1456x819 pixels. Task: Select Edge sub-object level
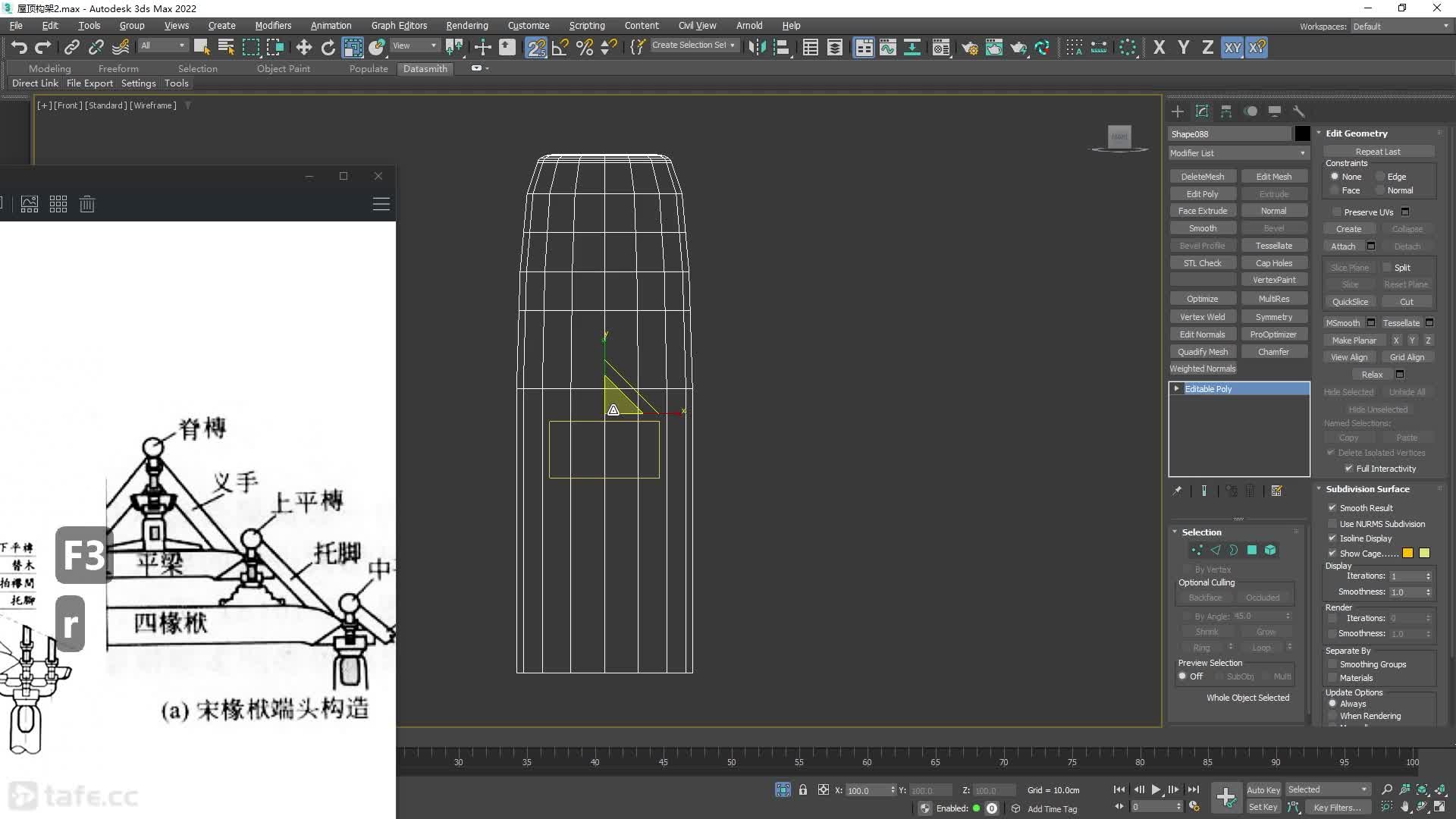point(1216,550)
